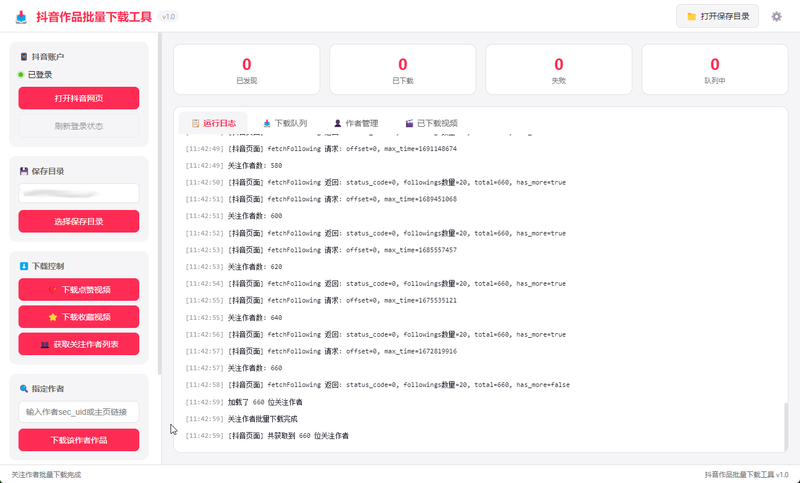
Task: Click the 刷新登录状态 button
Action: click(79, 126)
